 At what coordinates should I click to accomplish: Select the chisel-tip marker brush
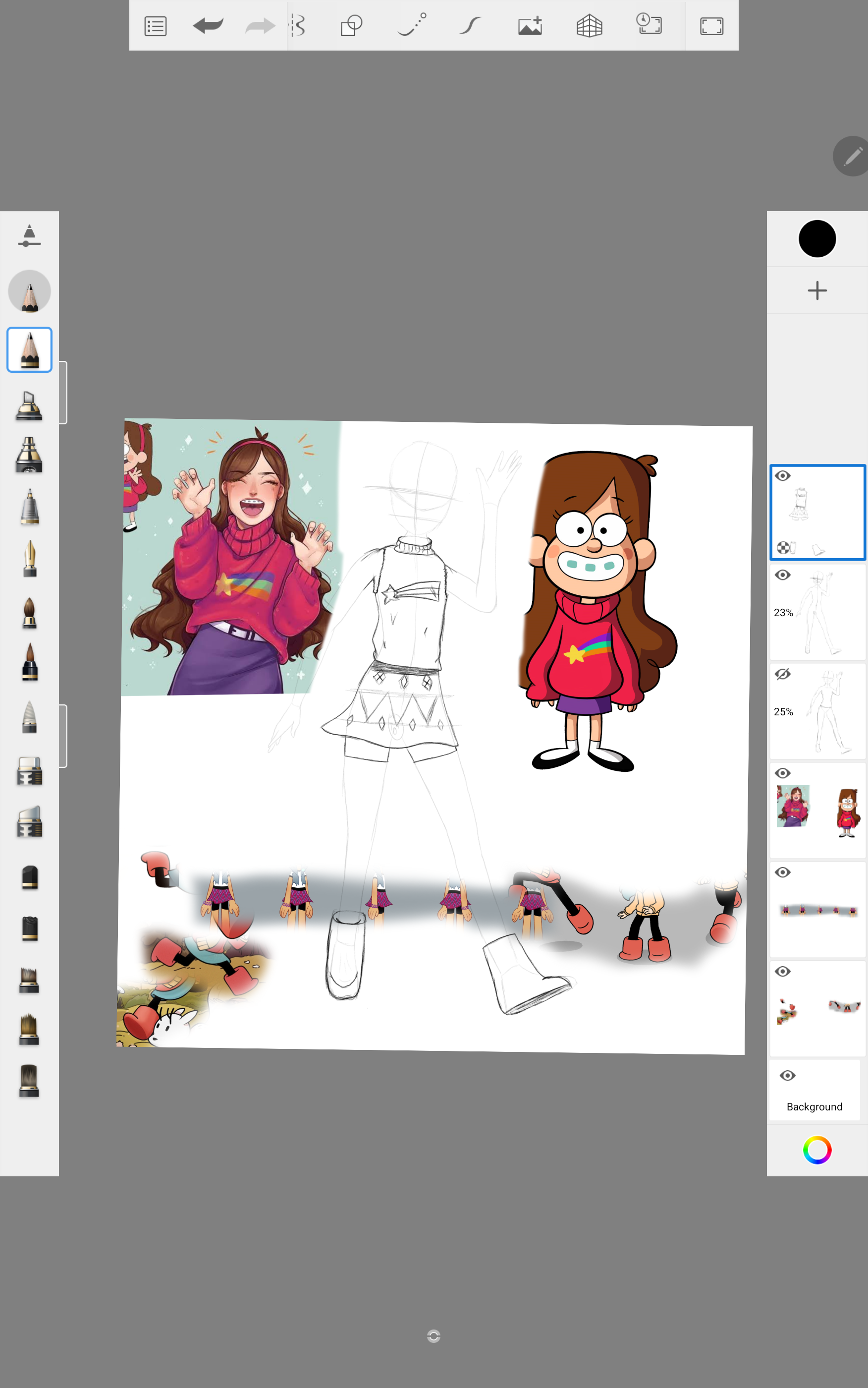point(29,405)
